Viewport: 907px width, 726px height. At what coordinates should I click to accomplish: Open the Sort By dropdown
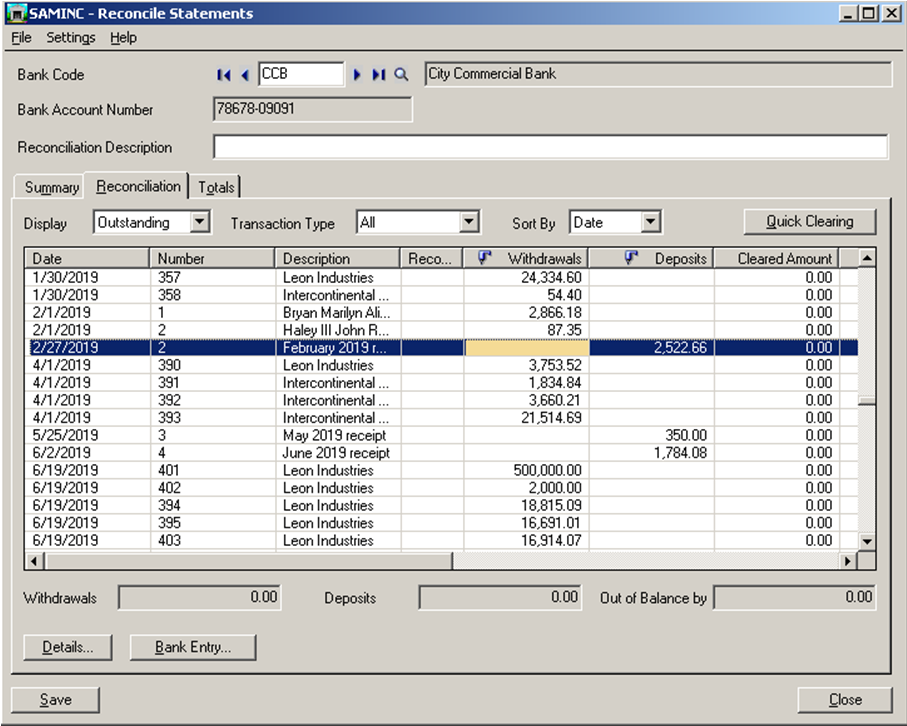pos(651,222)
